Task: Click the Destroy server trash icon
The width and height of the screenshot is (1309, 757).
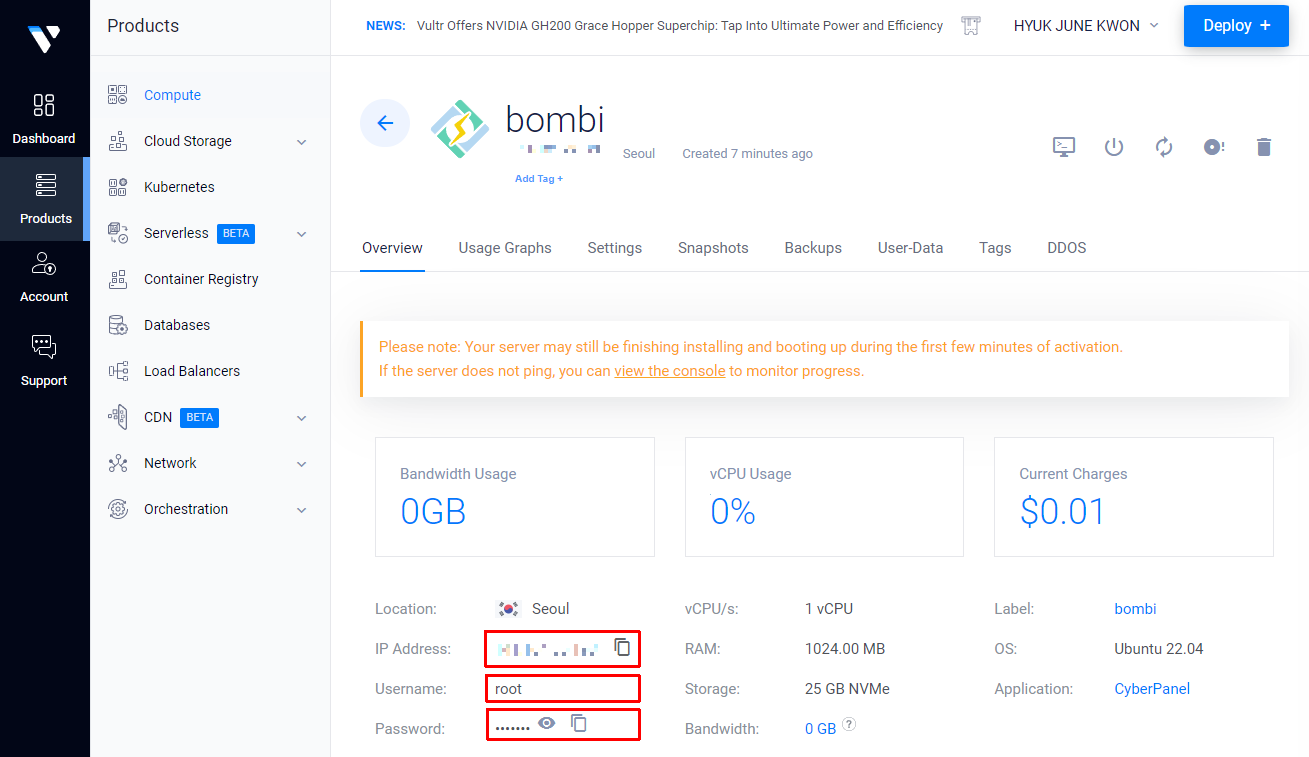Action: [x=1264, y=147]
